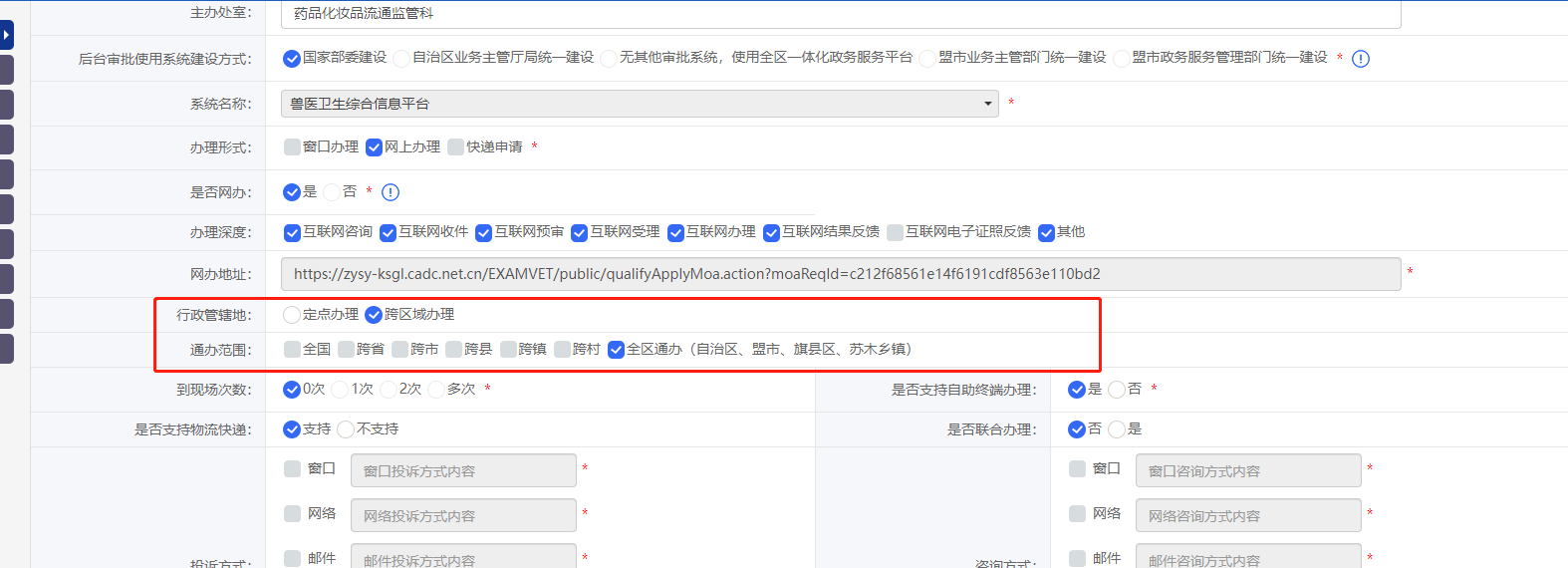
Task: Click the 网办地址 URL input field
Action: point(840,274)
